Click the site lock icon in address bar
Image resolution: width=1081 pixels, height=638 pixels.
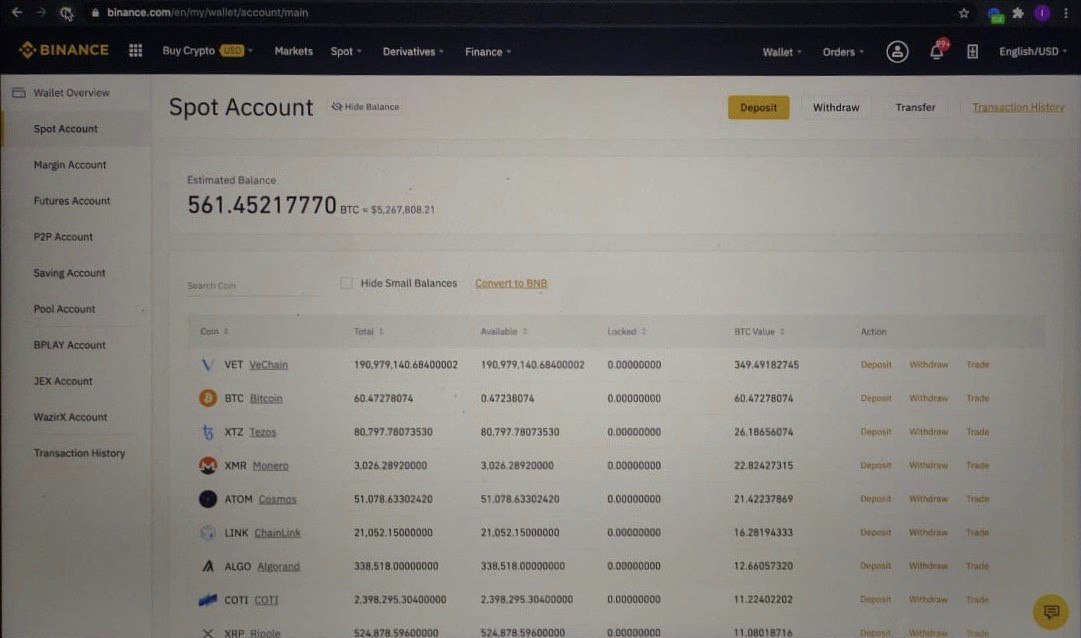tap(95, 12)
